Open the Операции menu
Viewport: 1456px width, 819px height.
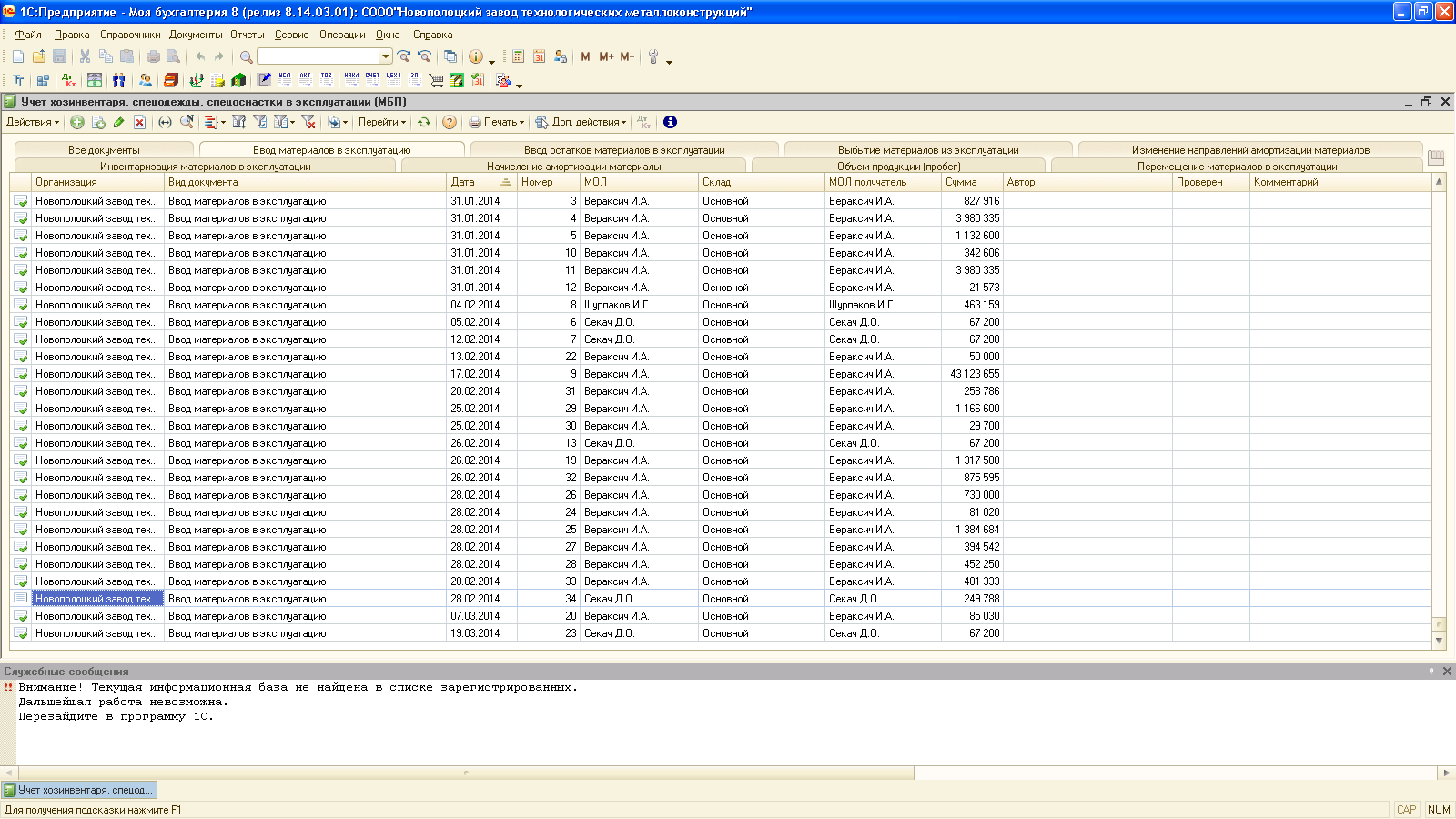342,35
